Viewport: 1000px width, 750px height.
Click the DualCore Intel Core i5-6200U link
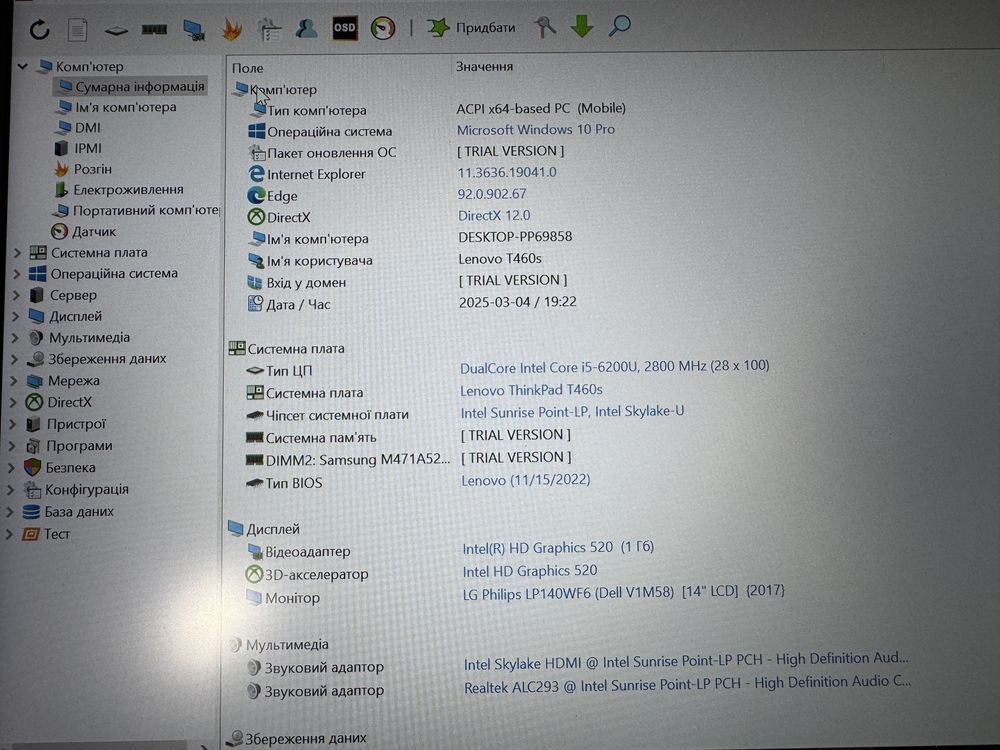615,367
